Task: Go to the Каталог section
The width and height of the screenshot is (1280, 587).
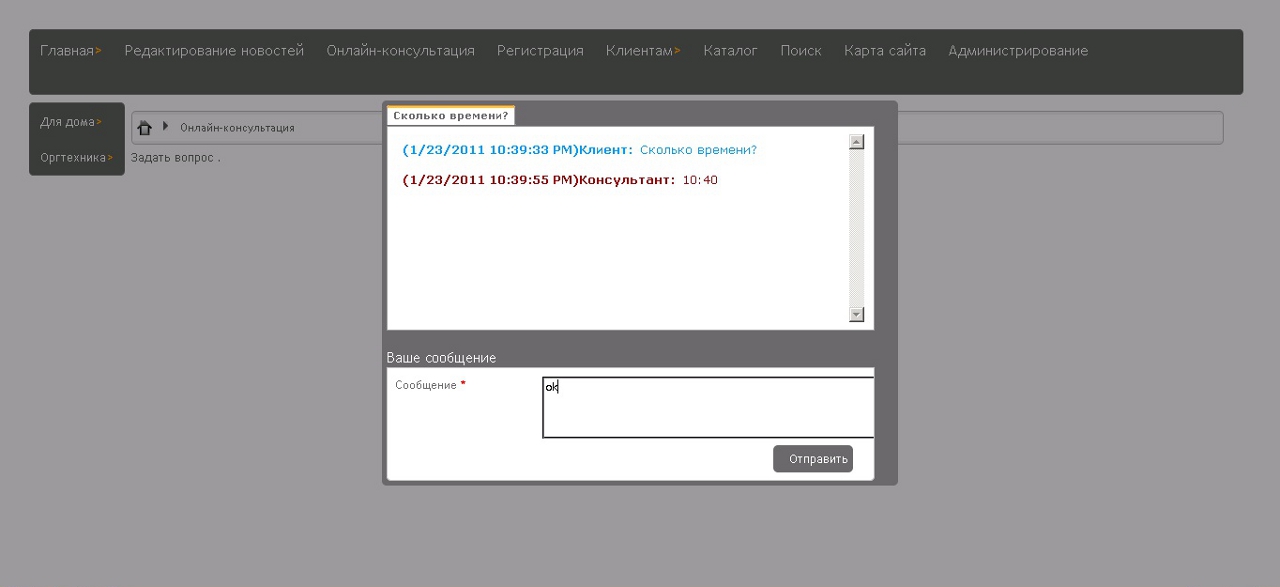Action: click(x=731, y=50)
